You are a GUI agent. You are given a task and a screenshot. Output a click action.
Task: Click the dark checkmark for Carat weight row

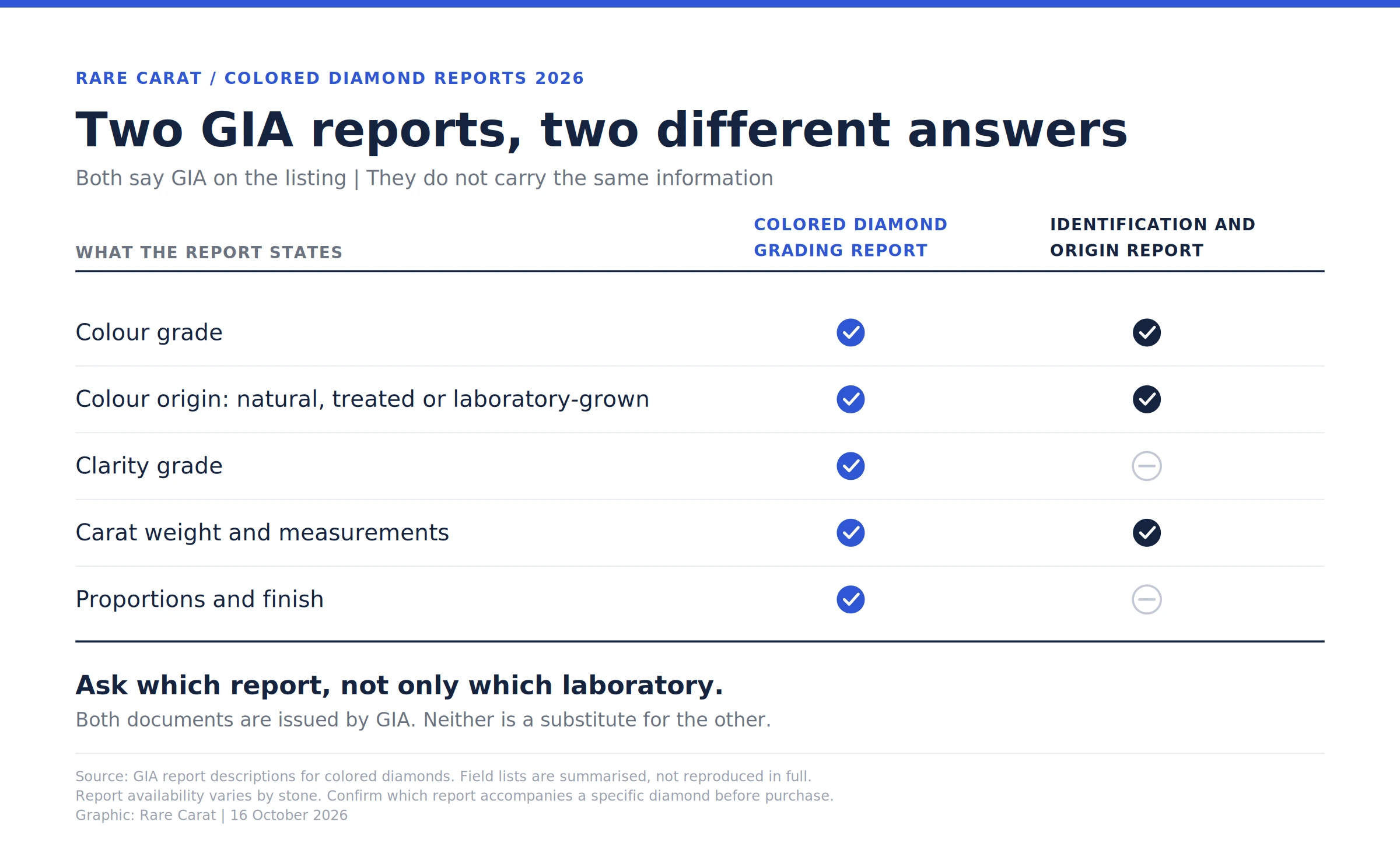pyautogui.click(x=1146, y=532)
